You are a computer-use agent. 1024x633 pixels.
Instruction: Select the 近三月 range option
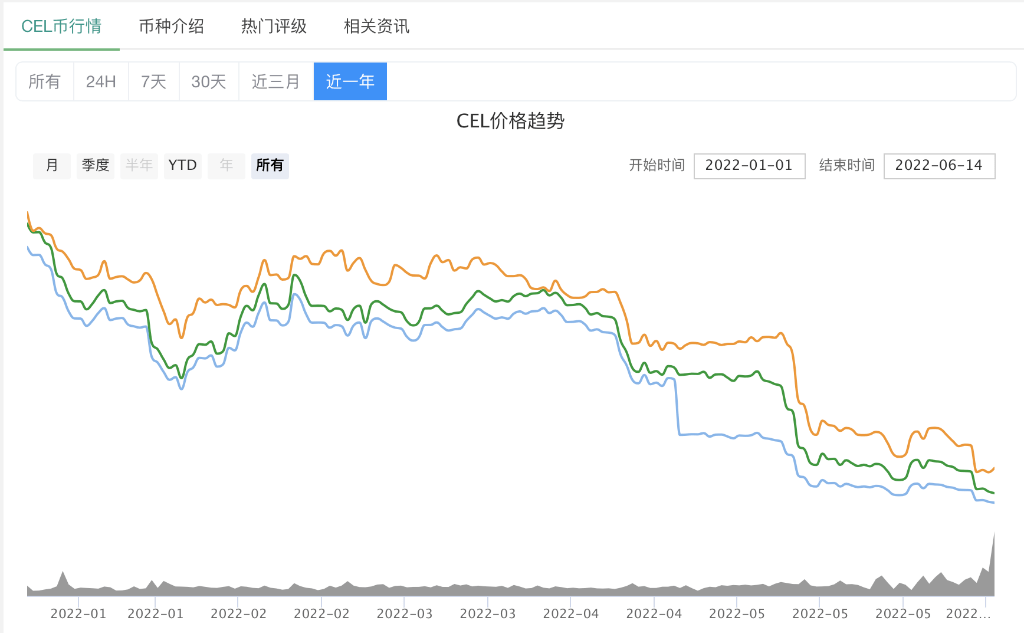click(x=275, y=81)
